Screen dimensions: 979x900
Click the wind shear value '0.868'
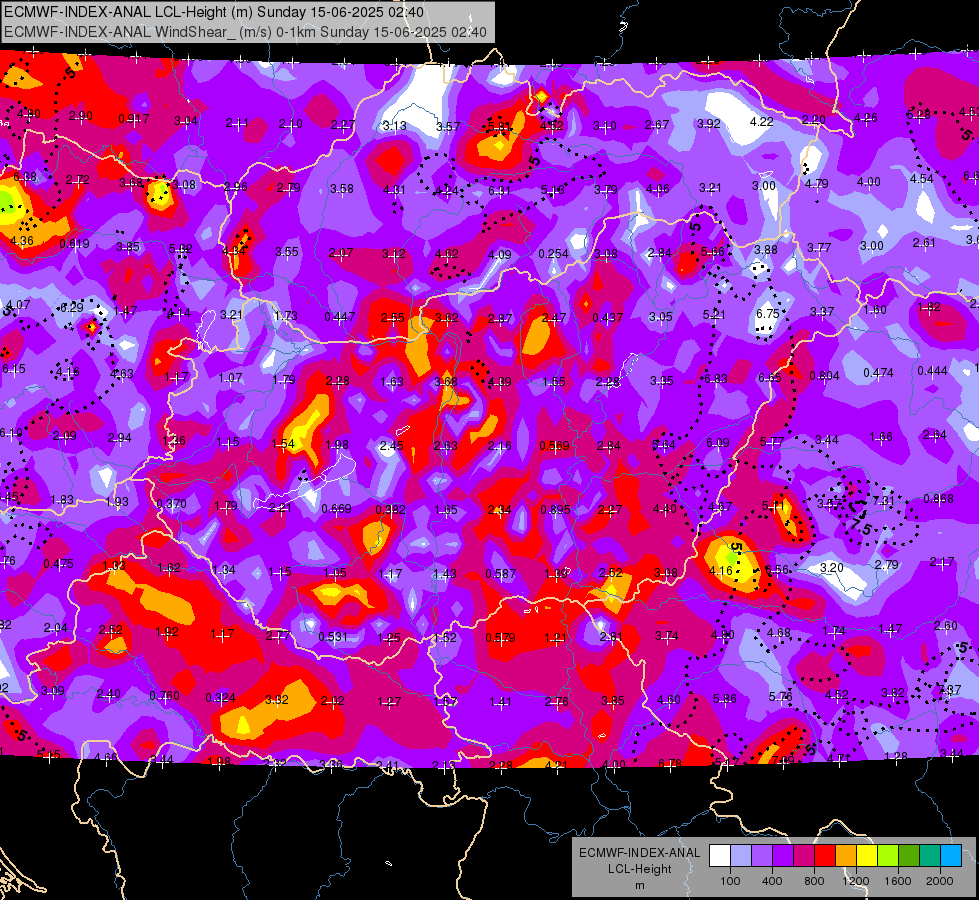(x=938, y=498)
